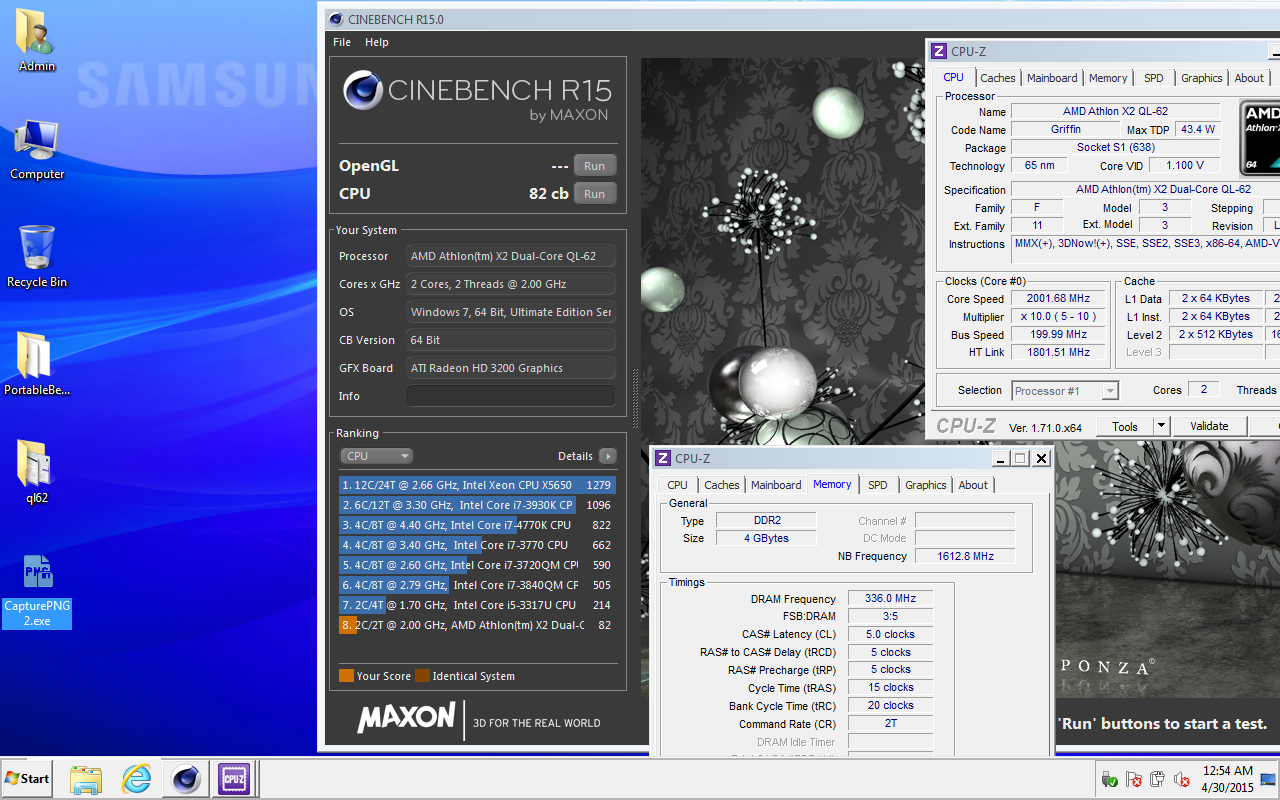The image size is (1280, 800).
Task: Open the File menu in Cinebench
Action: tap(342, 42)
